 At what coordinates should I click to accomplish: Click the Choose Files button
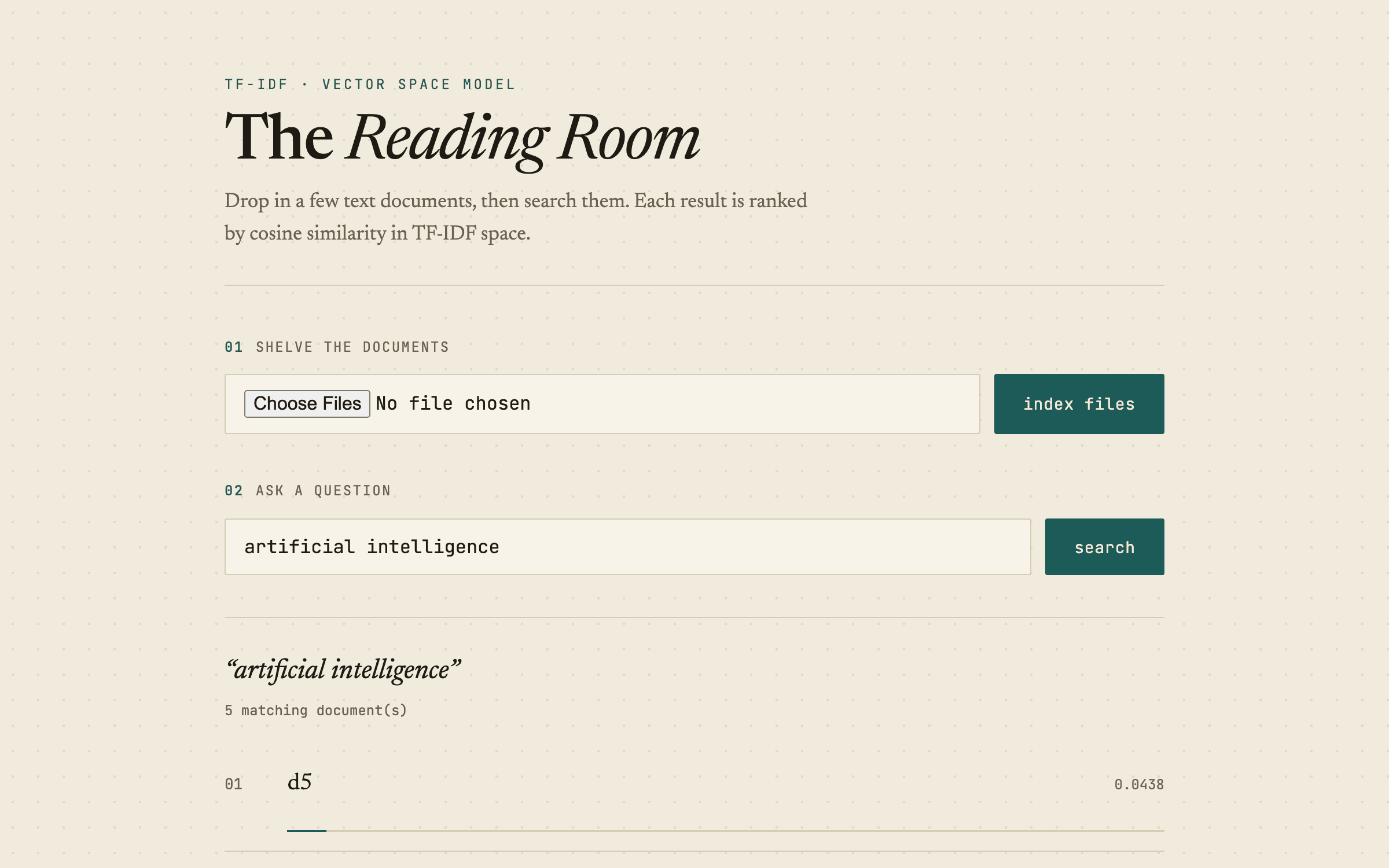307,403
